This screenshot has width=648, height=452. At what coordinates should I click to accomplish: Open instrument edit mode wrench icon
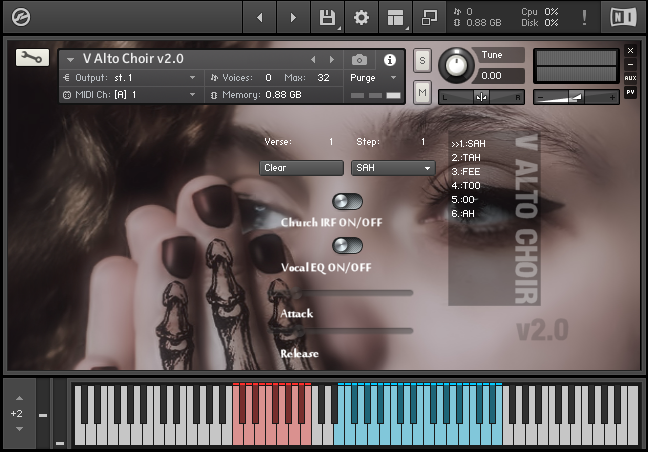[32, 58]
